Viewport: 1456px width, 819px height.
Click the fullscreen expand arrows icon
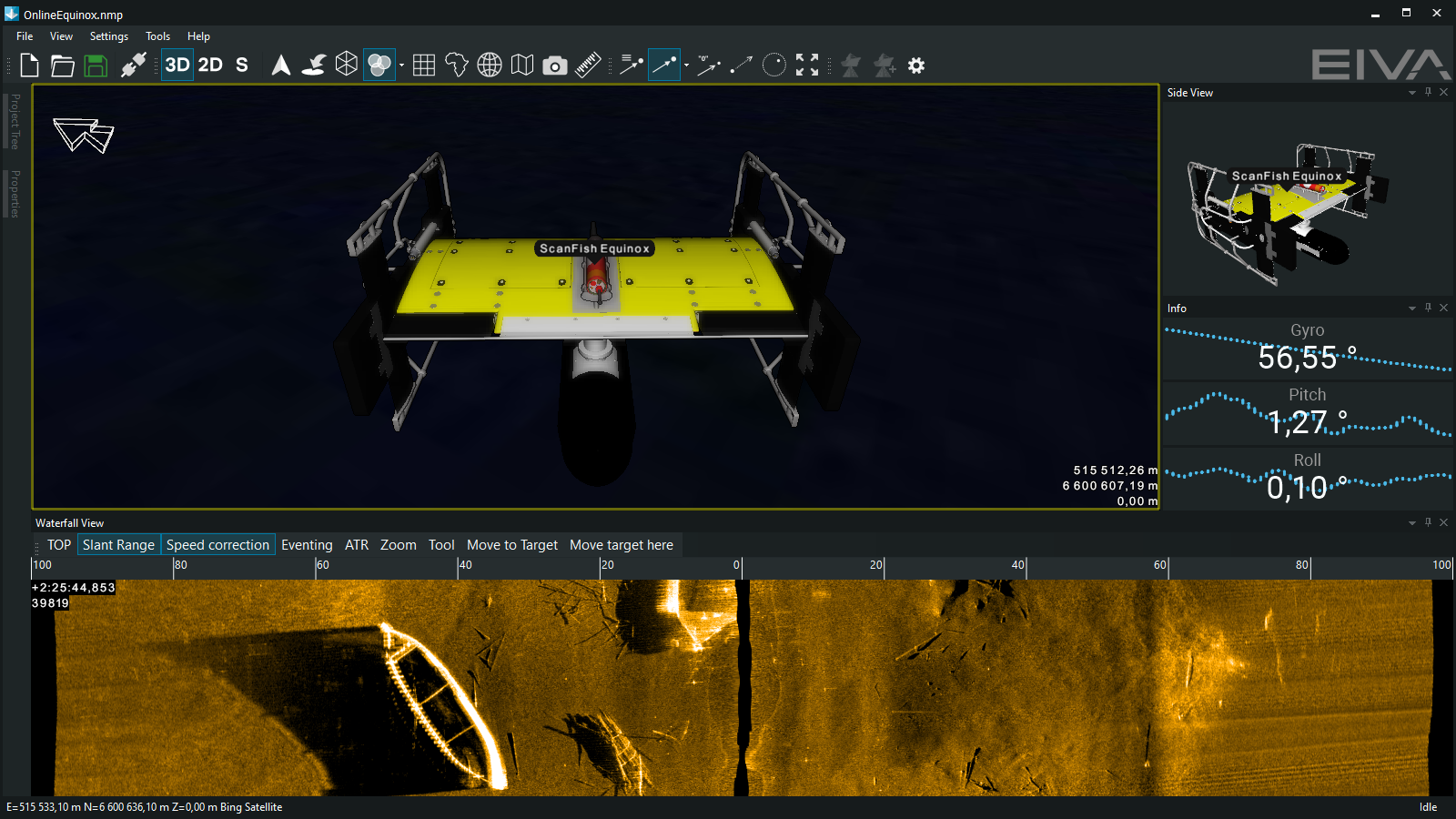pos(807,65)
